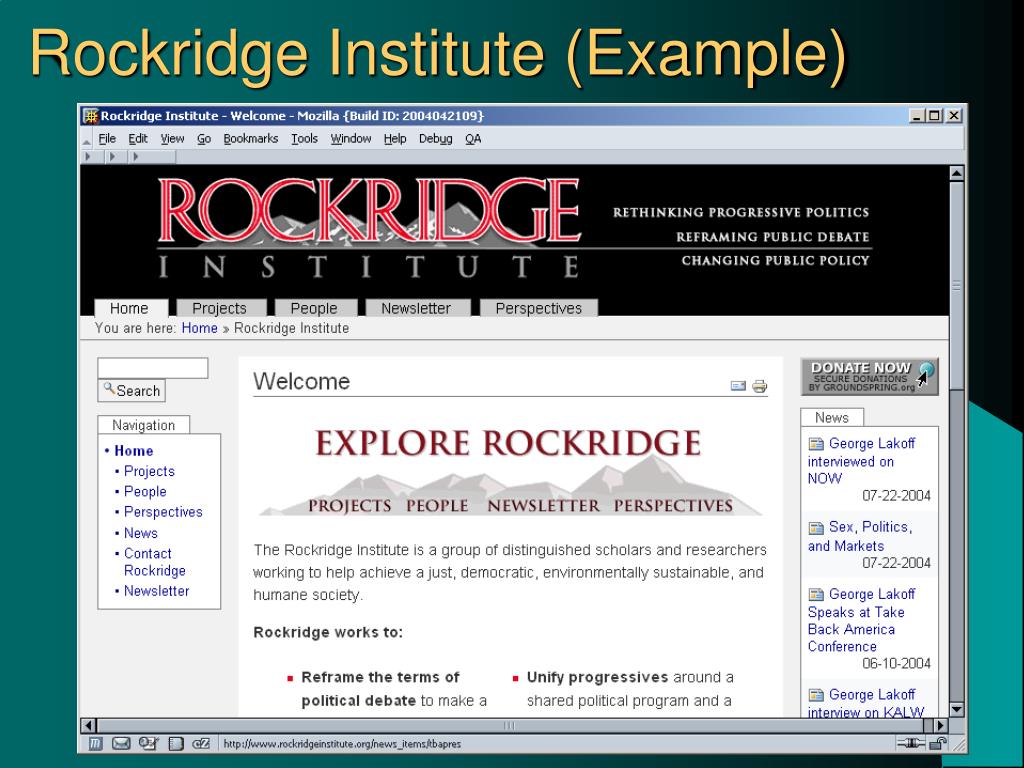Click PEOPLE in the Explore Rockridge banner
The image size is (1024, 768).
[437, 506]
